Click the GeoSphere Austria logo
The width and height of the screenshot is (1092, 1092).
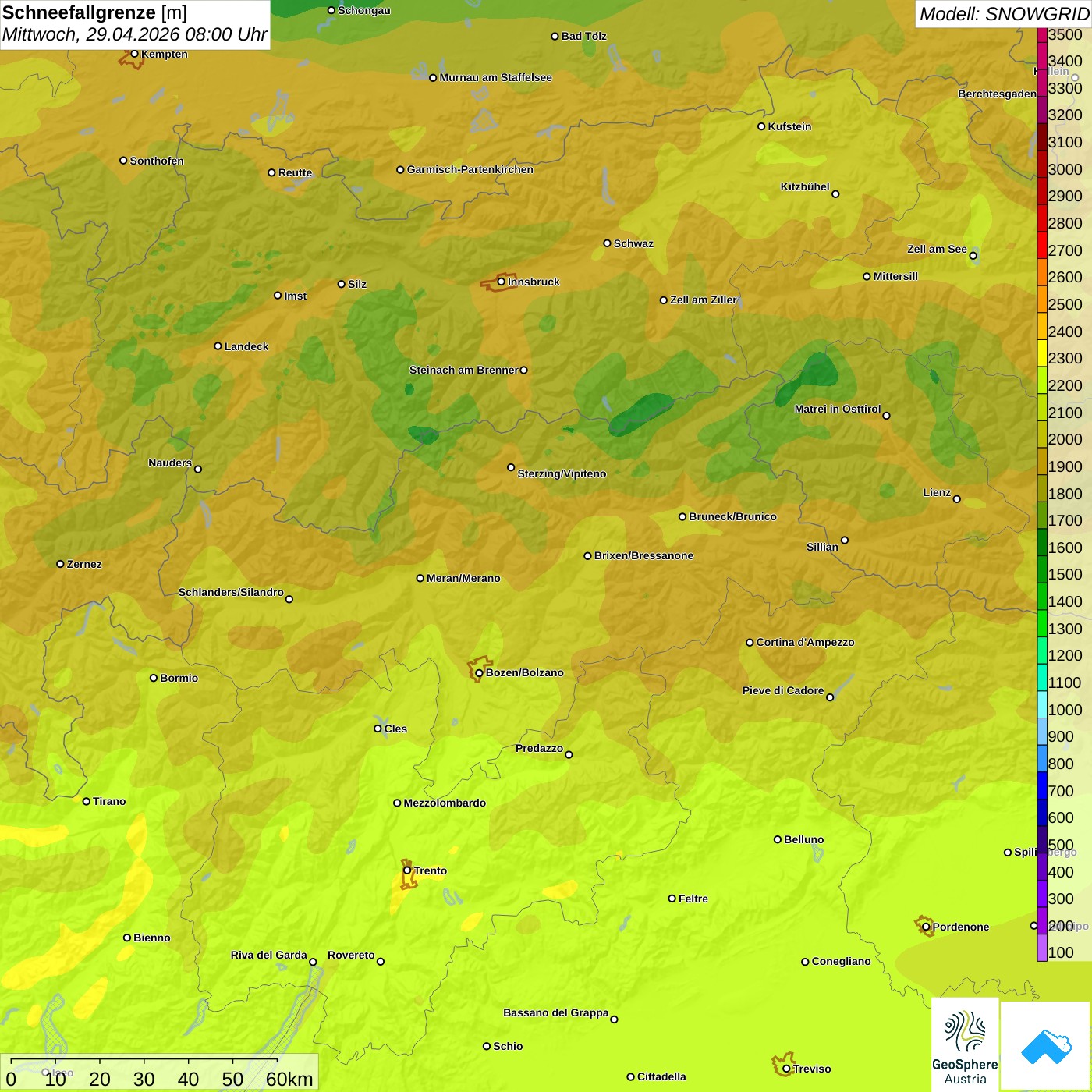(965, 1044)
